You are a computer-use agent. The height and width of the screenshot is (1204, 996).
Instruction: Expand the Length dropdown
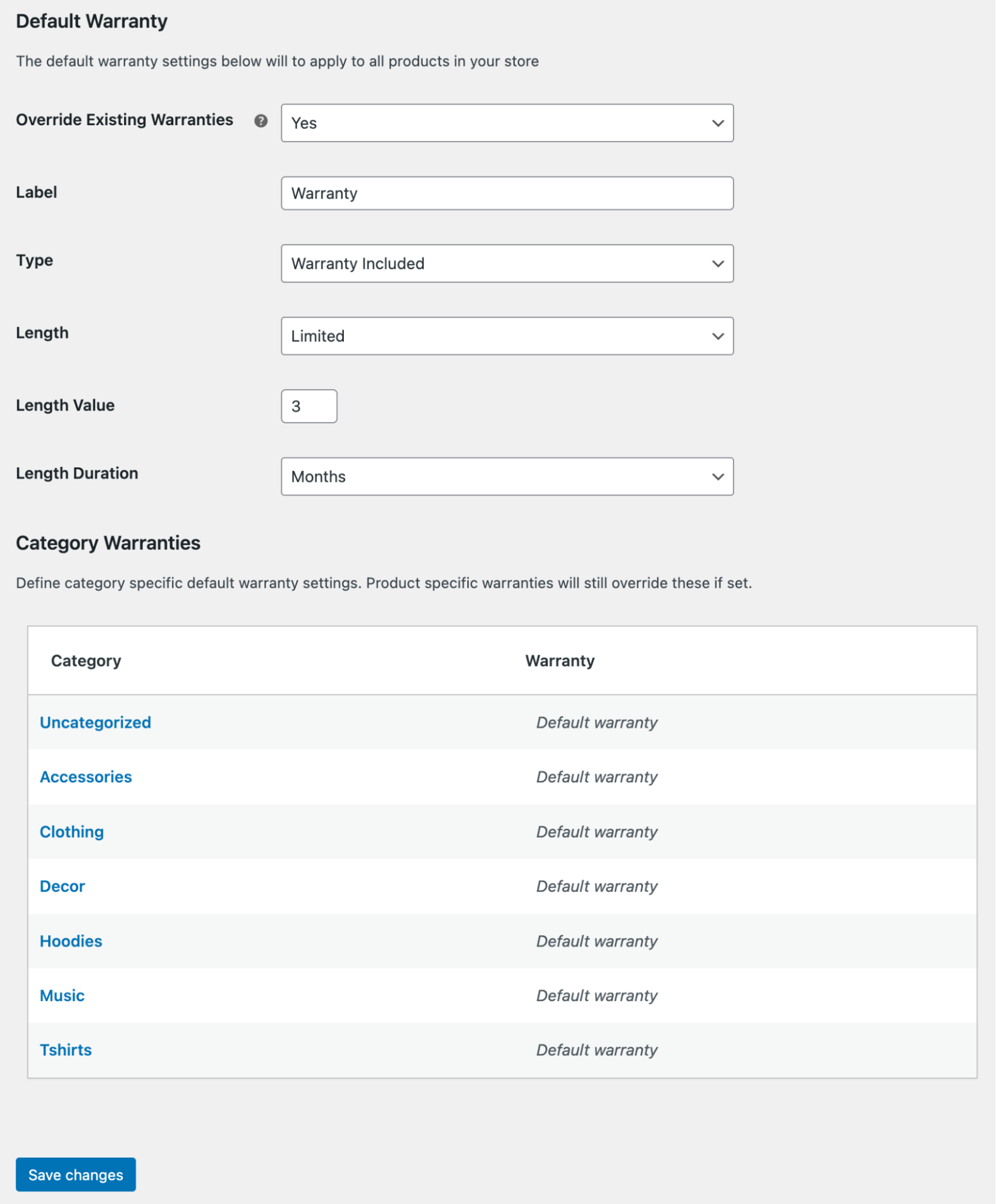pos(507,335)
